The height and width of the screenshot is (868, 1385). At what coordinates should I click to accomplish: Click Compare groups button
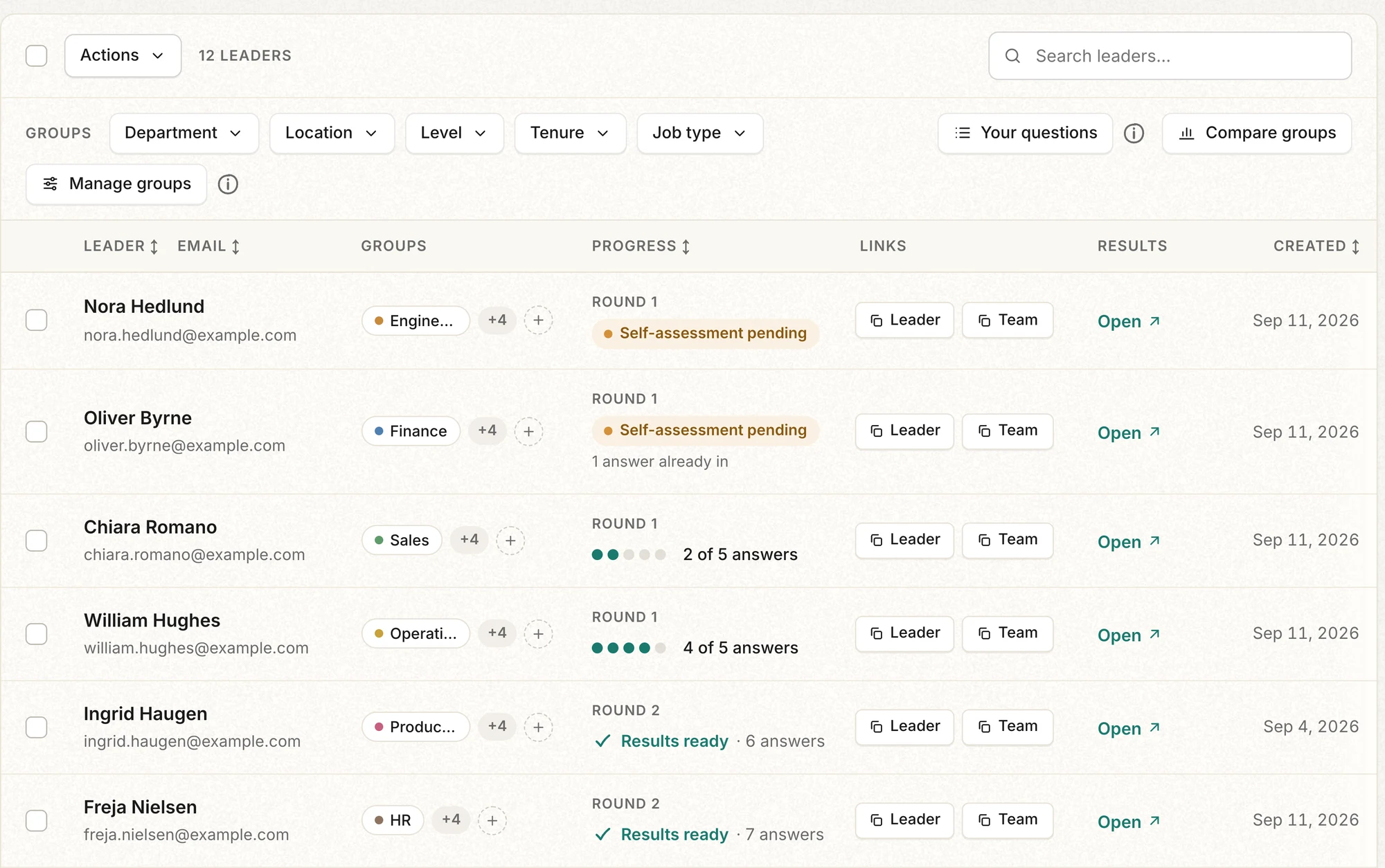point(1257,133)
